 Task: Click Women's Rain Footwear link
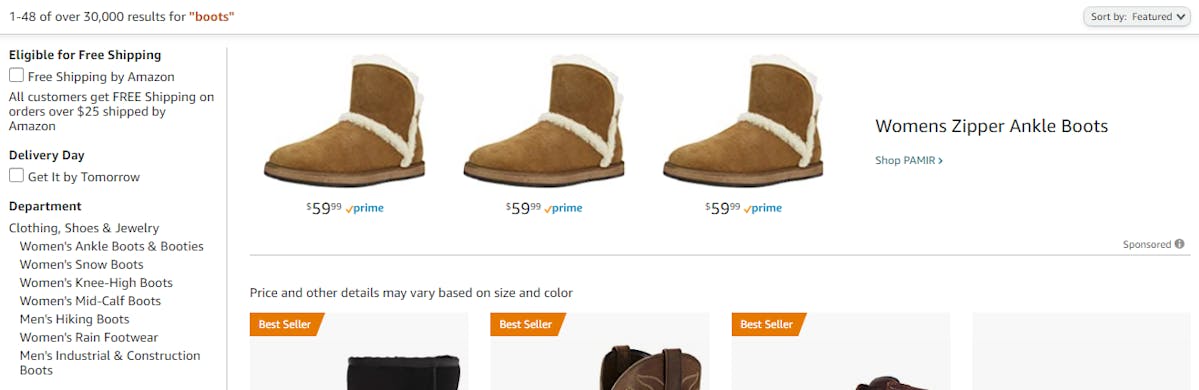coord(89,337)
